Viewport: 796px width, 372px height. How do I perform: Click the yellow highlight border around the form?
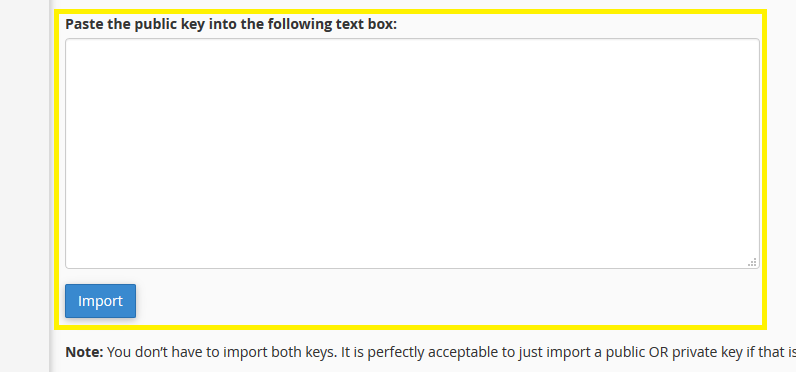coord(410,12)
